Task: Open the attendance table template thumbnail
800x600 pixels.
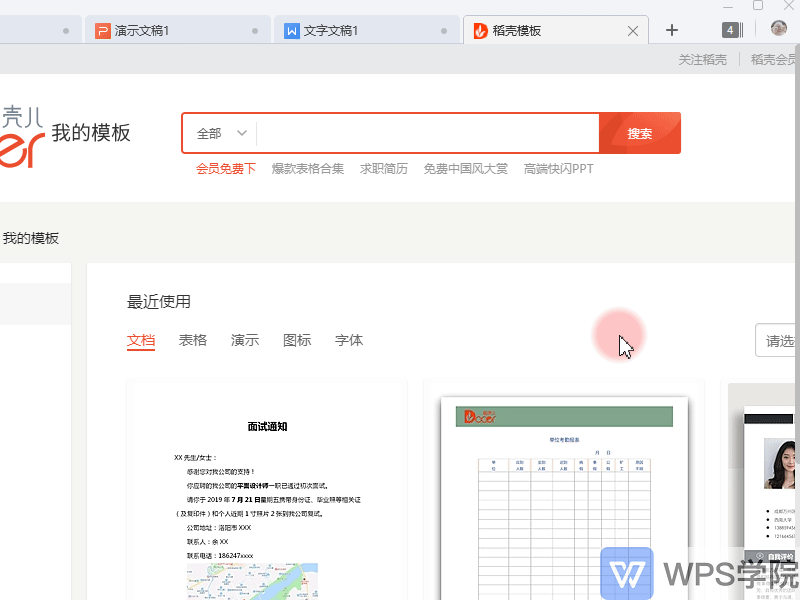Action: click(564, 495)
